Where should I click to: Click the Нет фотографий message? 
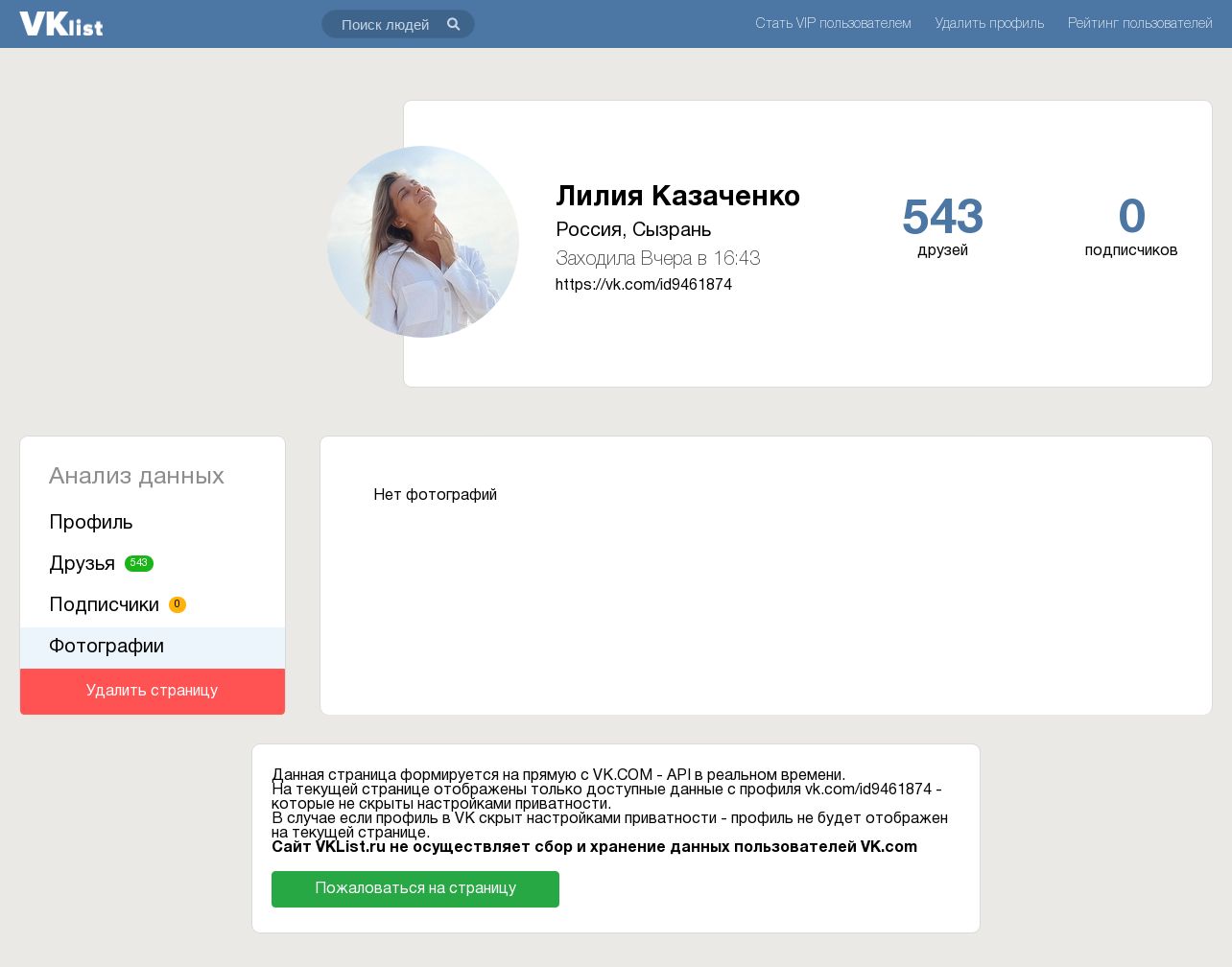point(436,495)
